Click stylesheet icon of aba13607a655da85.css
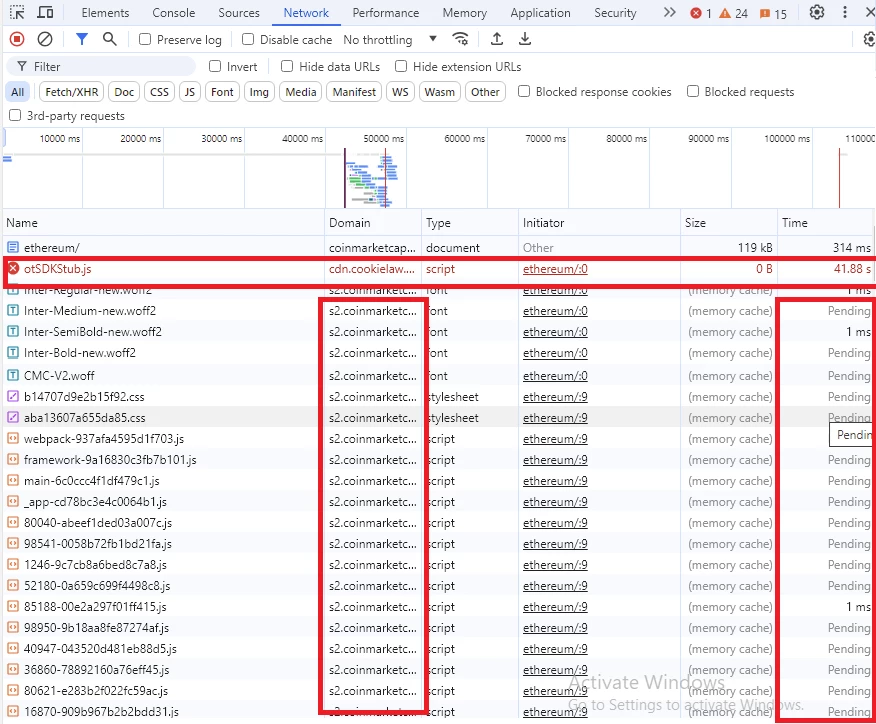The width and height of the screenshot is (876, 724). coord(13,417)
